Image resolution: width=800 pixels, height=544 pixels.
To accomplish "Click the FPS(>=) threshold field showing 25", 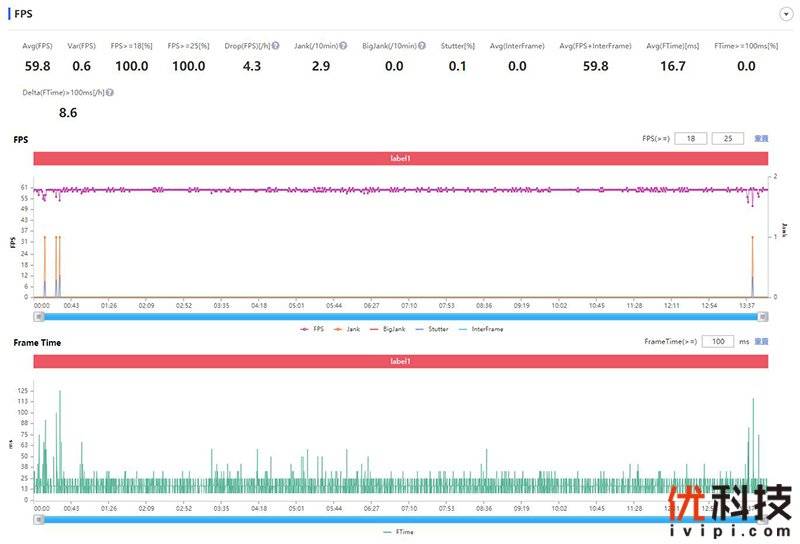I will point(728,138).
